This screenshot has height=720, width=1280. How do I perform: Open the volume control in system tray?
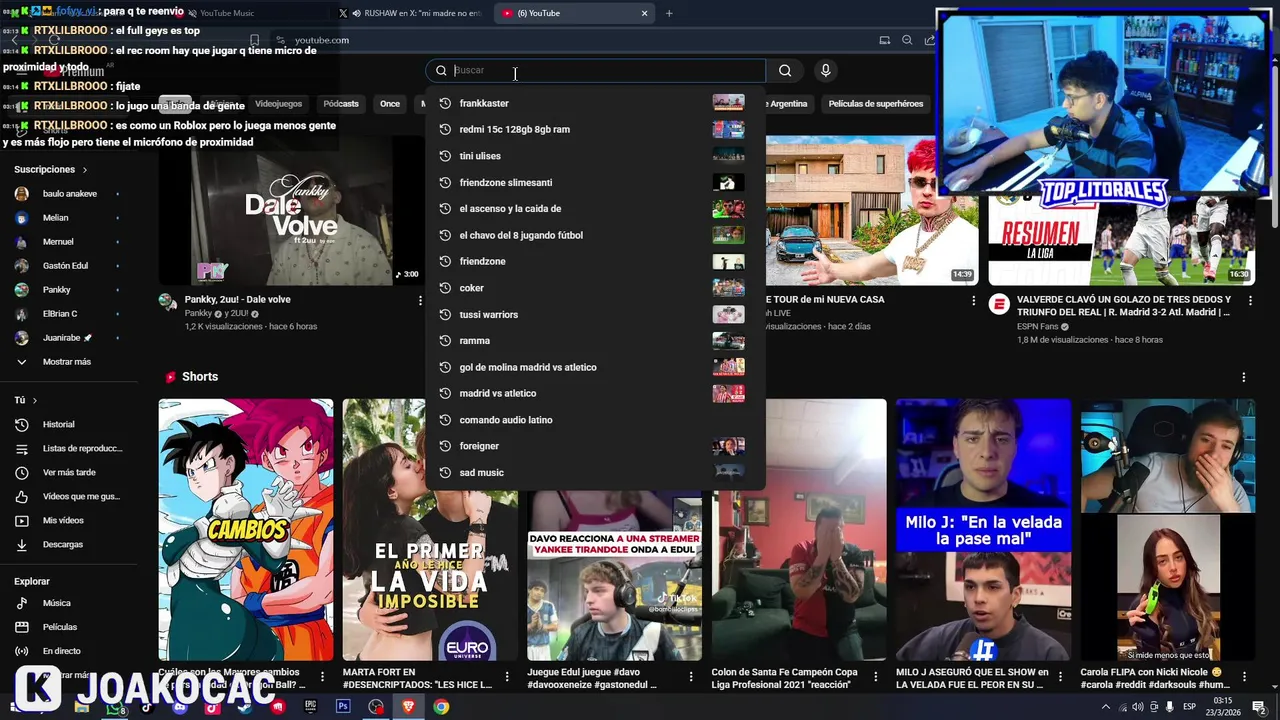pos(1137,707)
